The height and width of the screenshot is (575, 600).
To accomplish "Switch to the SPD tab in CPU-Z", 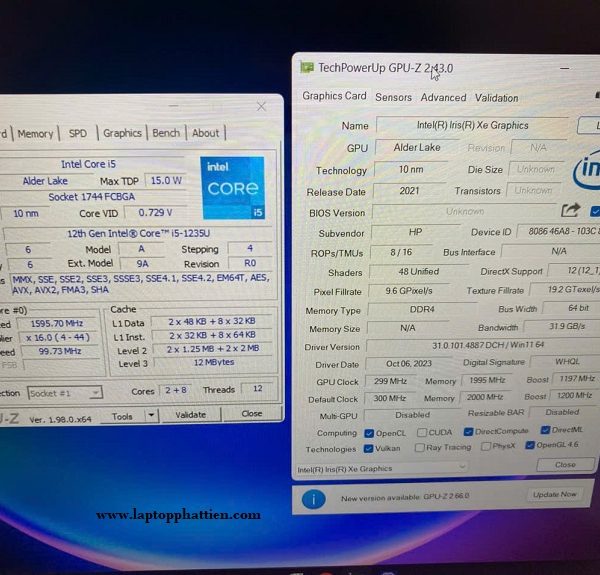I will coord(78,133).
